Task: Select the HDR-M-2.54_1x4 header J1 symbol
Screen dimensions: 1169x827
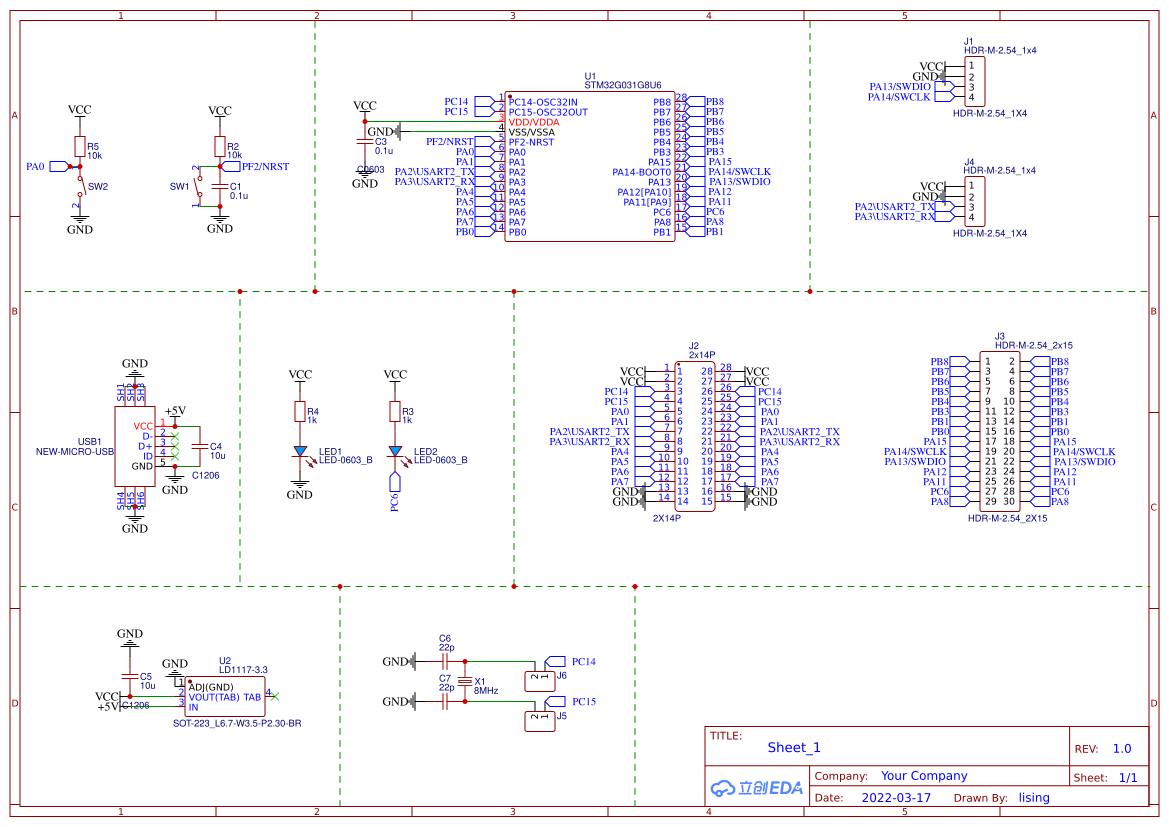Action: [975, 82]
